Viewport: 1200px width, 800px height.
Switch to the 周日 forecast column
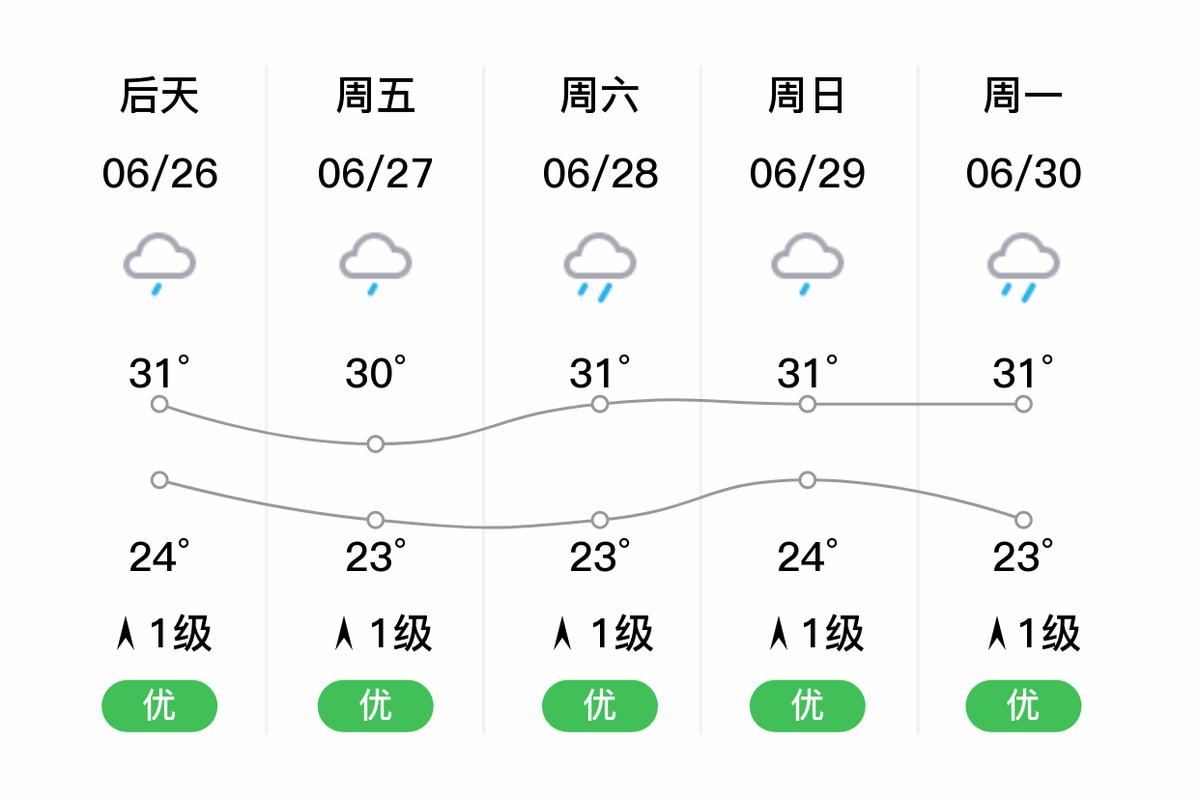[x=806, y=95]
